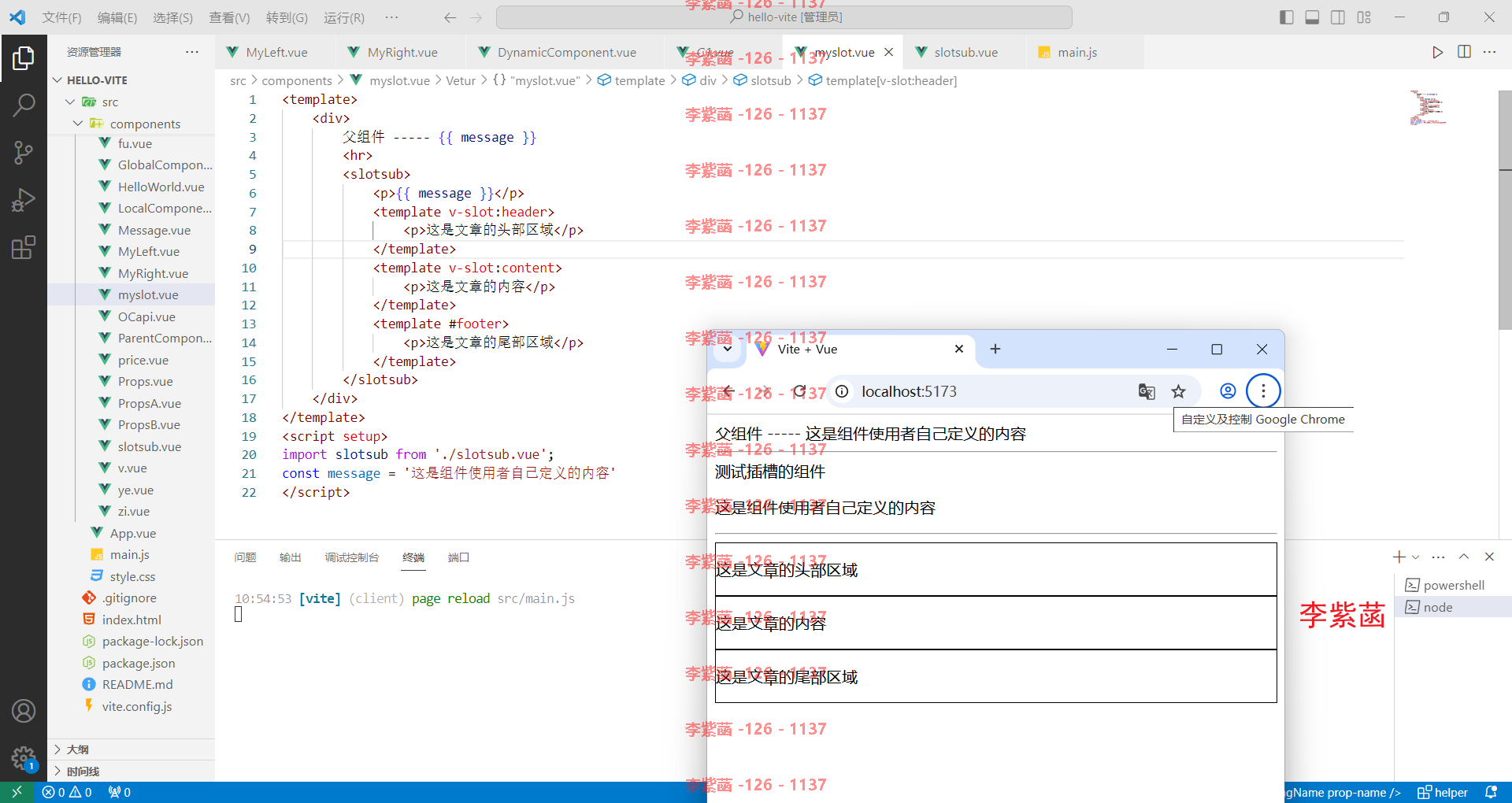
Task: Open slotsub.vue in the file tree
Action: [150, 446]
